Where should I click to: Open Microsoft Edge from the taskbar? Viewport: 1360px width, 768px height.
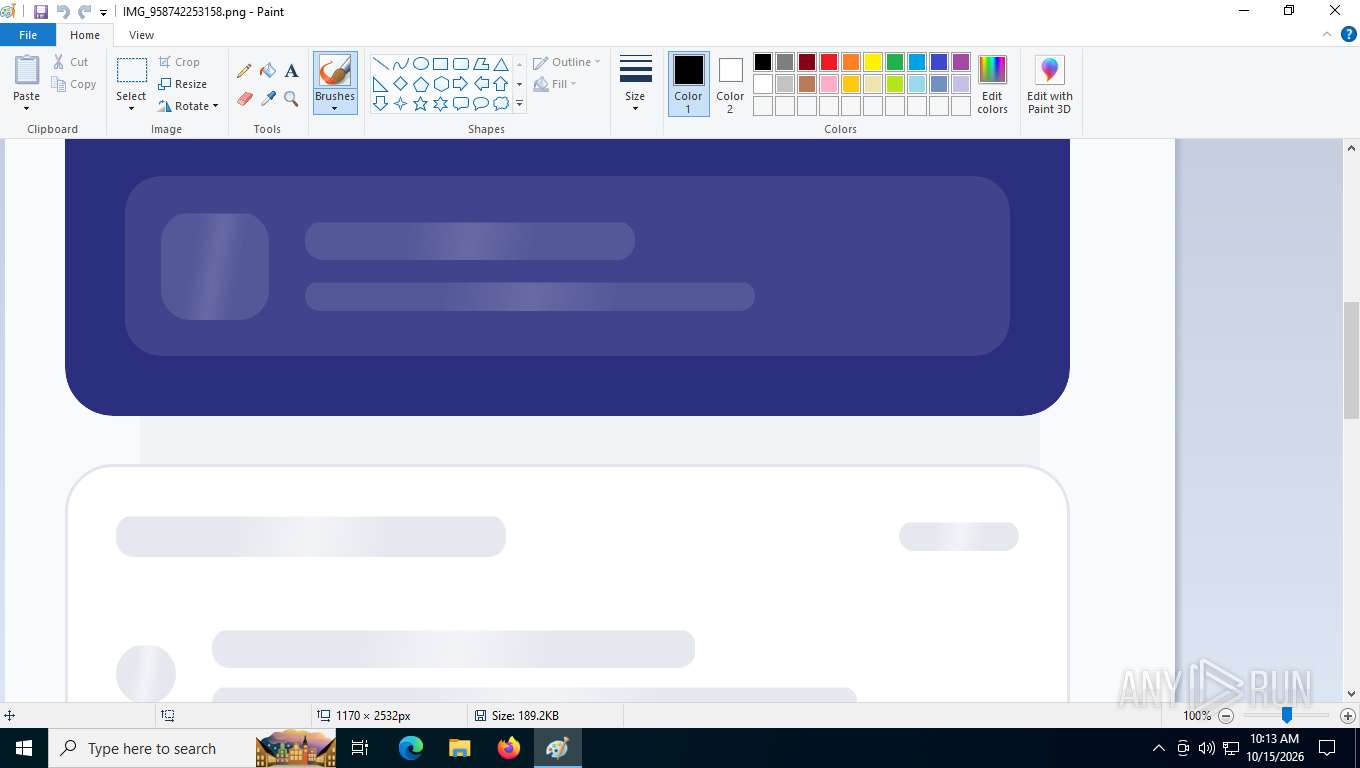[411, 748]
